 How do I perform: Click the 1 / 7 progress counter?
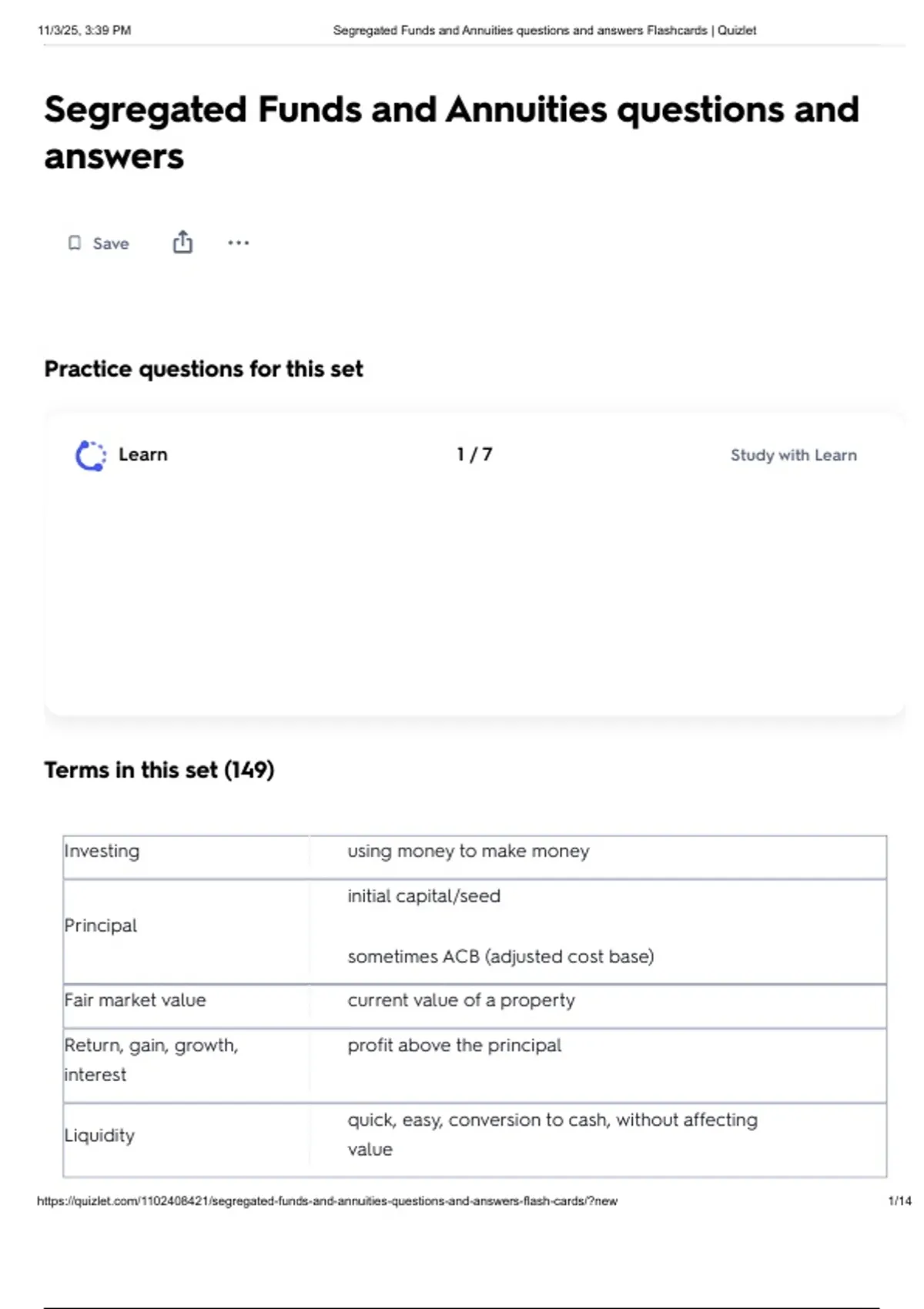(x=474, y=454)
